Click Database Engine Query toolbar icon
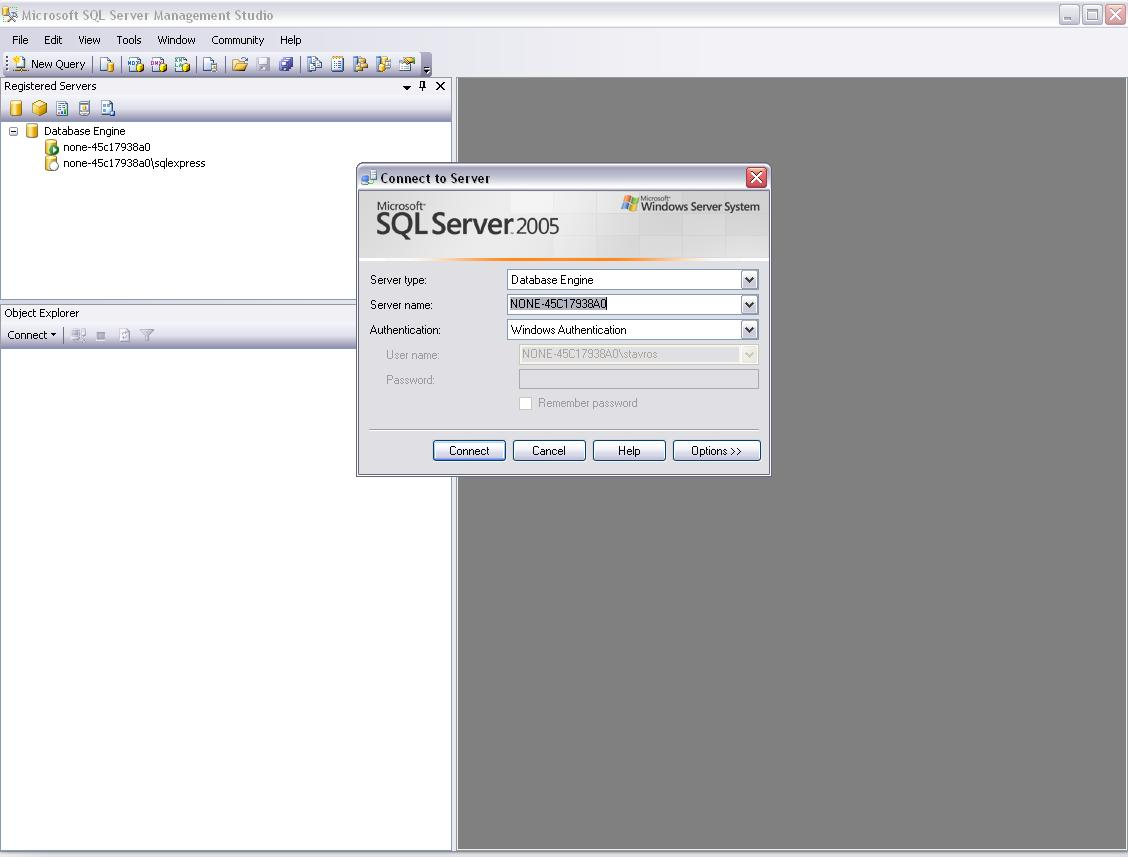This screenshot has width=1128, height=857. coord(107,65)
